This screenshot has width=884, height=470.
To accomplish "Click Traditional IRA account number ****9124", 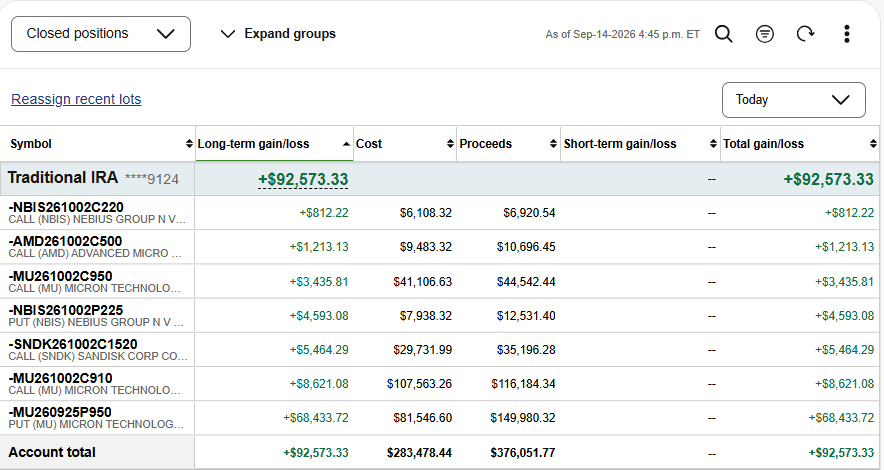I will tap(152, 179).
